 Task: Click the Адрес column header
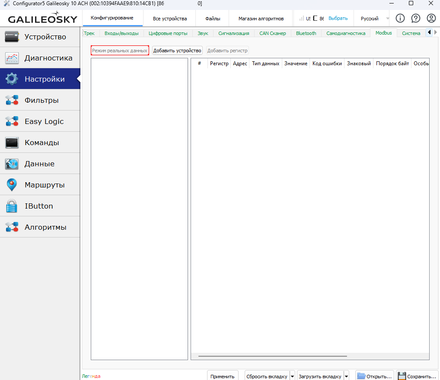tap(240, 63)
